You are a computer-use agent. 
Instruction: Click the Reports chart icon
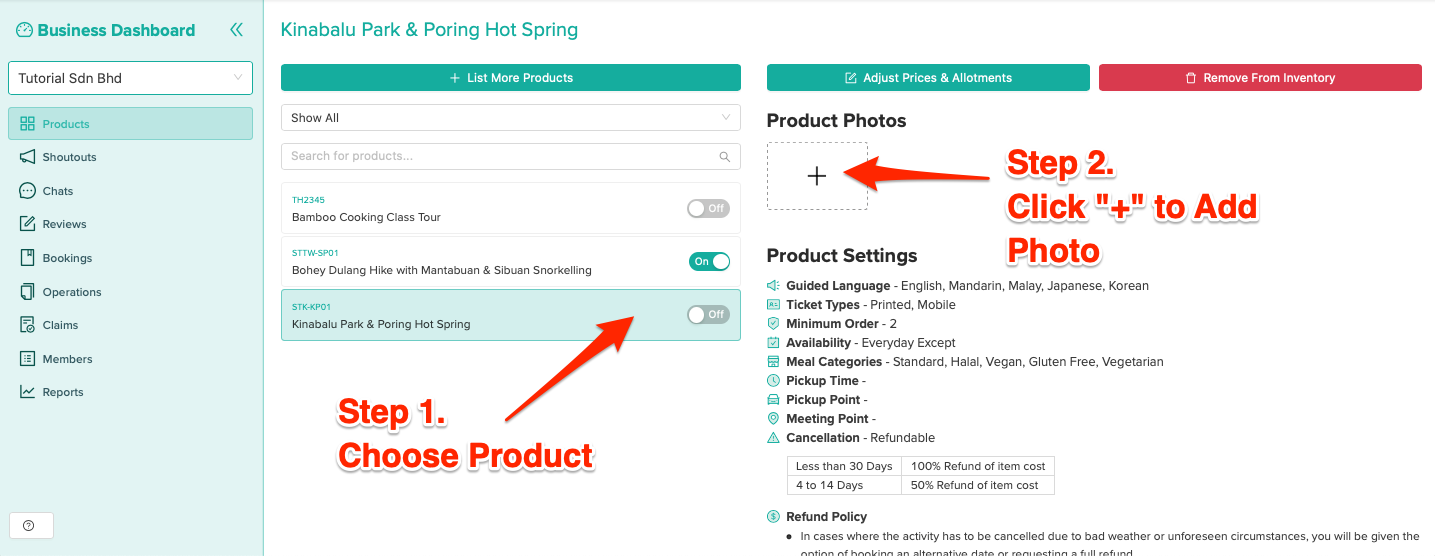tap(27, 392)
